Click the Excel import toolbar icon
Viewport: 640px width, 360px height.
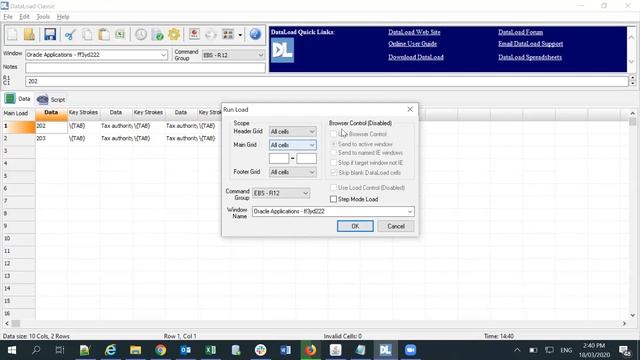[x=120, y=35]
